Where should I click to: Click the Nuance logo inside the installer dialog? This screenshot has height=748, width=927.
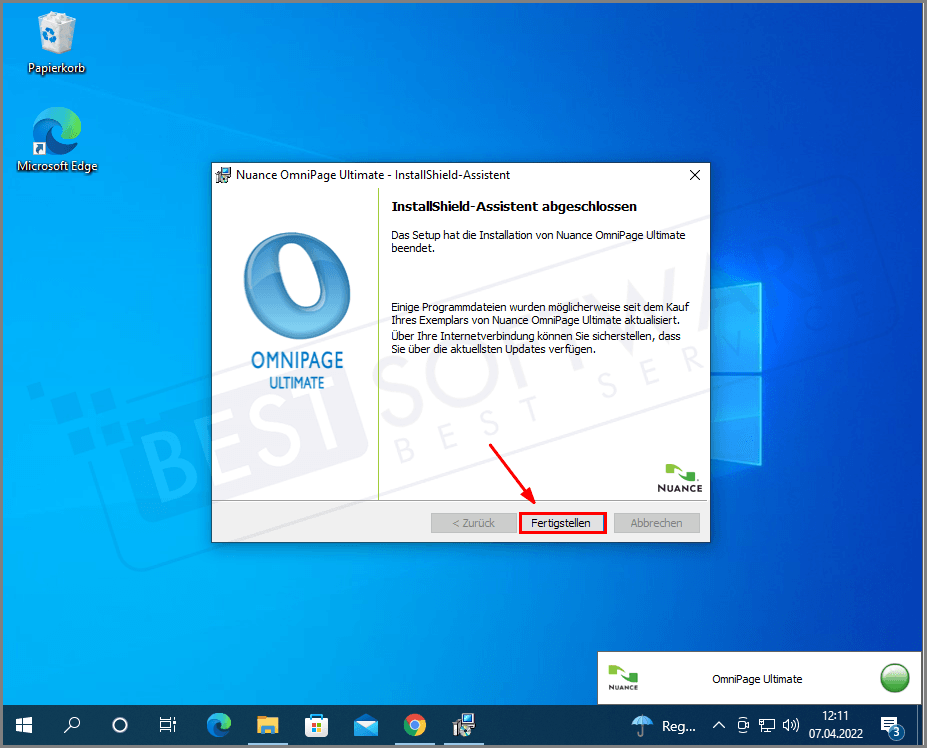point(680,477)
